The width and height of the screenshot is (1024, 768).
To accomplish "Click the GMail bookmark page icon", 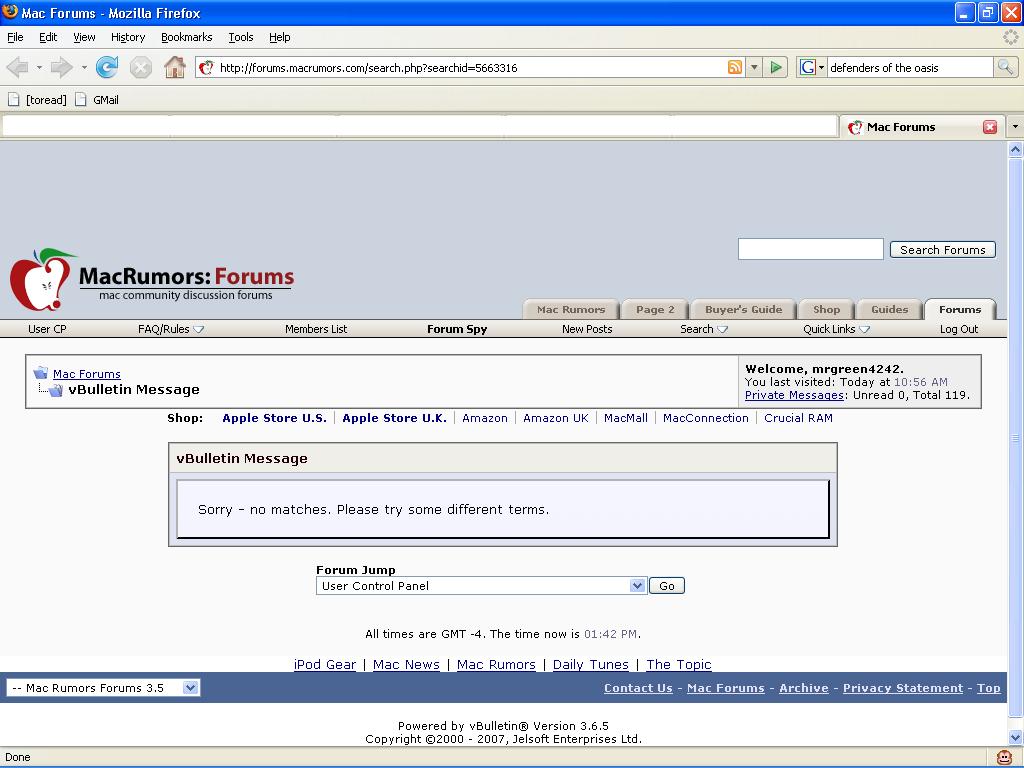I will 81,100.
